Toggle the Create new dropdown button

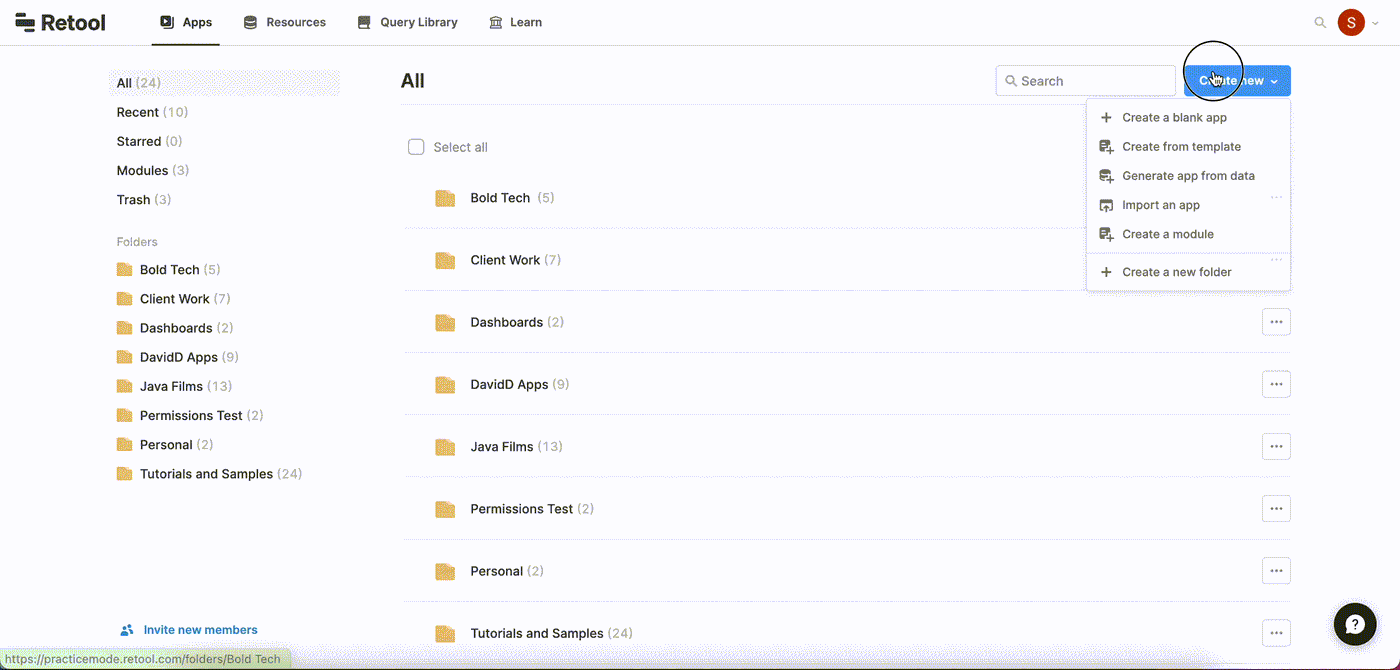[x=1237, y=81]
